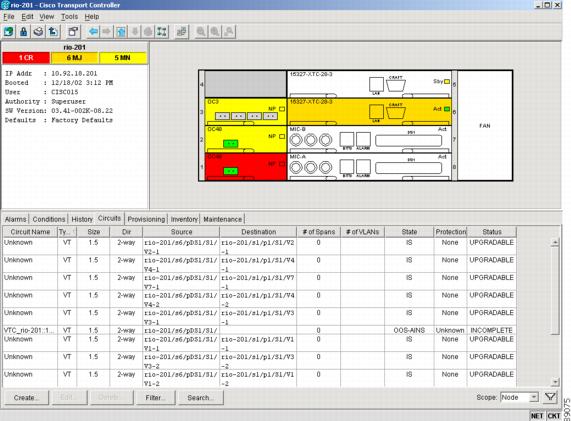Click the Add Node toolbar icon
Image resolution: width=571 pixels, height=421 pixels.
click(9, 32)
